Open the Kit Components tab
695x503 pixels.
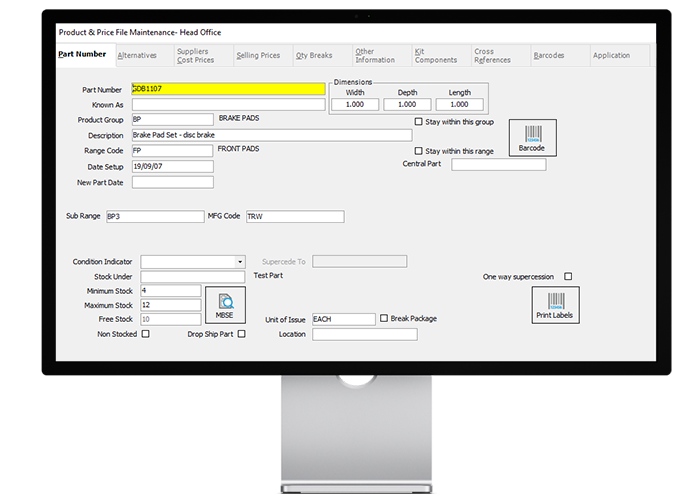(x=436, y=55)
